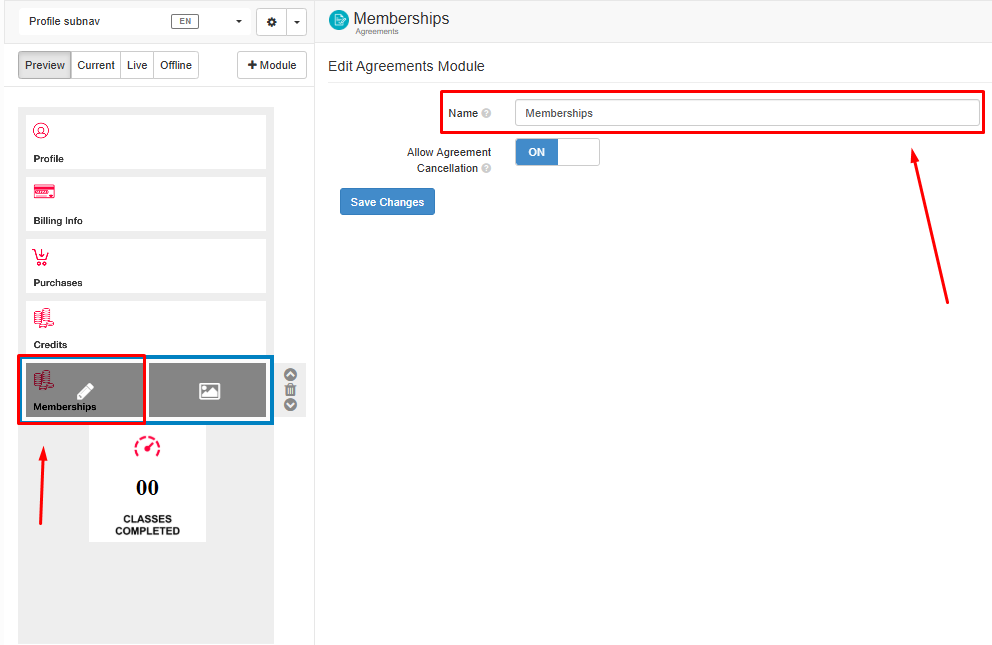Toggle the Allow Agreement Cancellation switch
Viewport: 992px width, 645px height.
tap(557, 152)
